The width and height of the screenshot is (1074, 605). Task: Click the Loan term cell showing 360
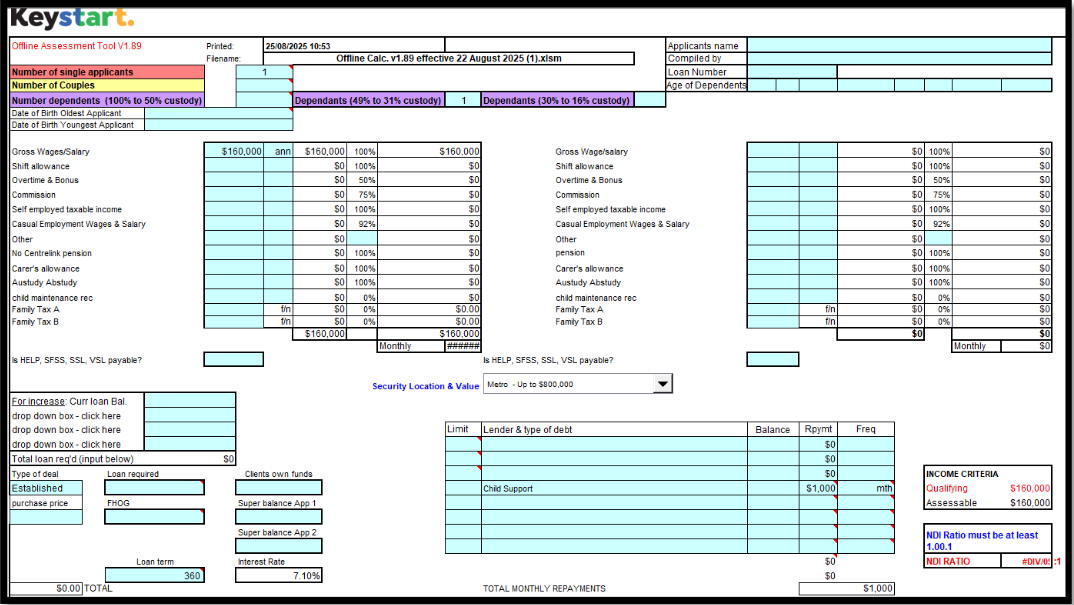[x=154, y=576]
